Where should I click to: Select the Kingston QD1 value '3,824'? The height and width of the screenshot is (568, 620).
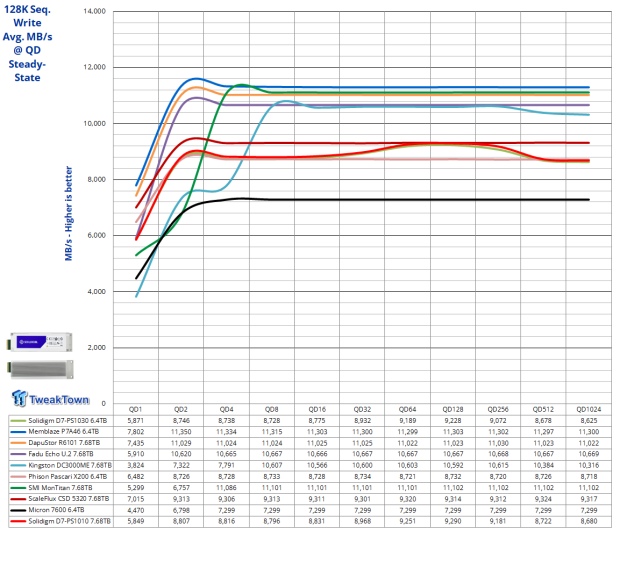click(x=136, y=465)
